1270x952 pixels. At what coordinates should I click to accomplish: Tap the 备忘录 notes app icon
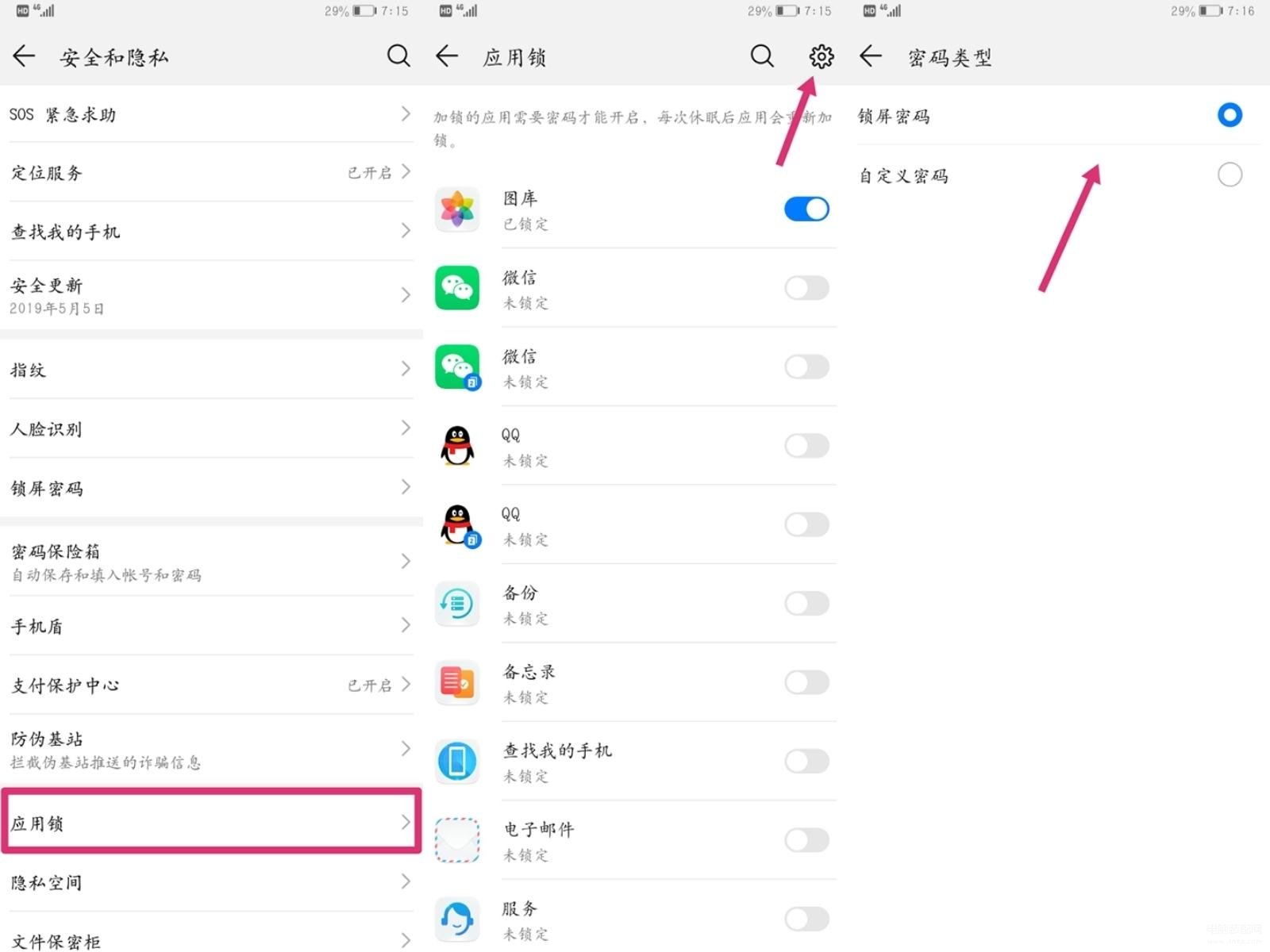[x=457, y=682]
